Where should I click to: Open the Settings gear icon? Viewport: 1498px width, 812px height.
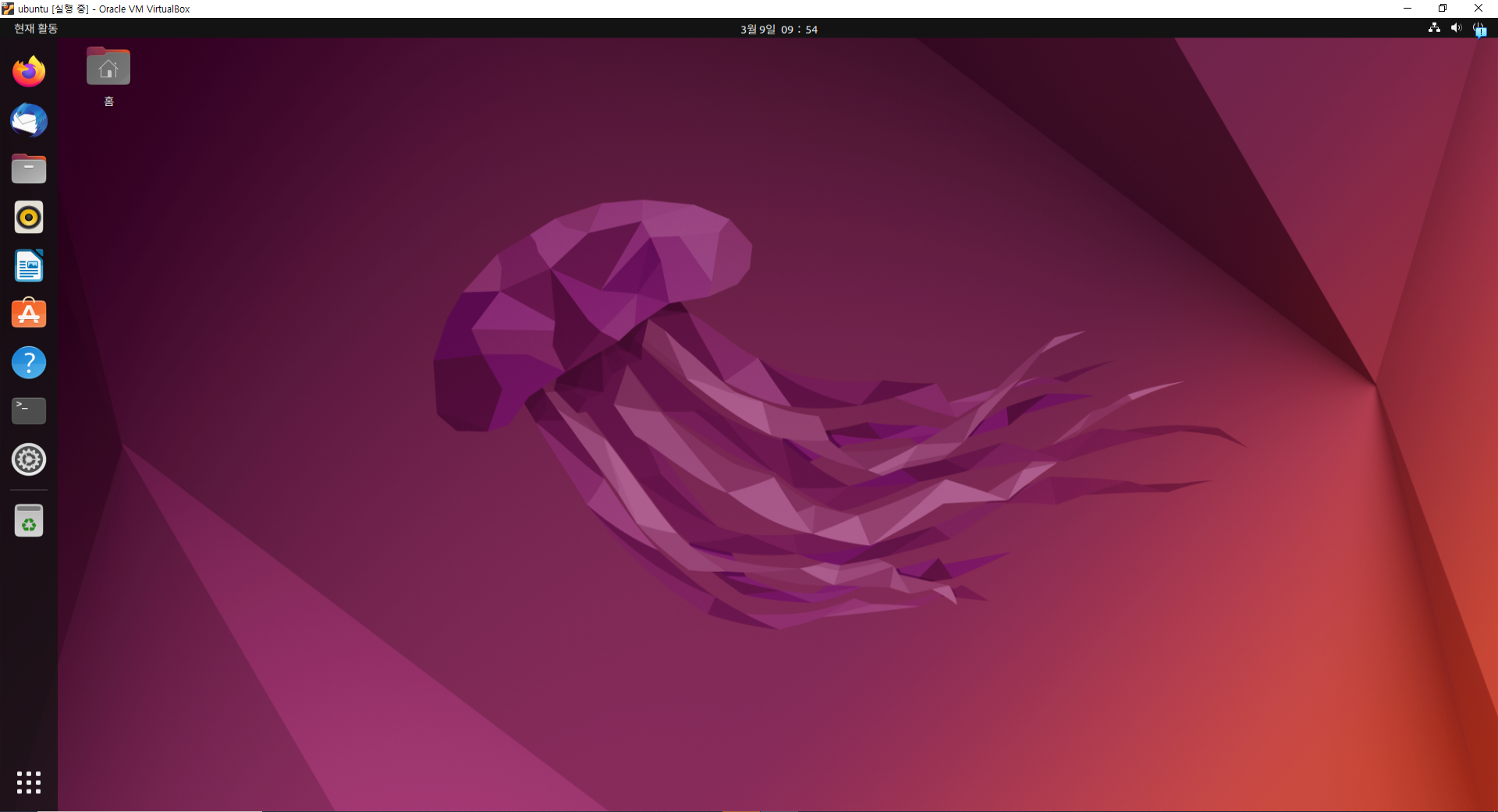point(29,459)
